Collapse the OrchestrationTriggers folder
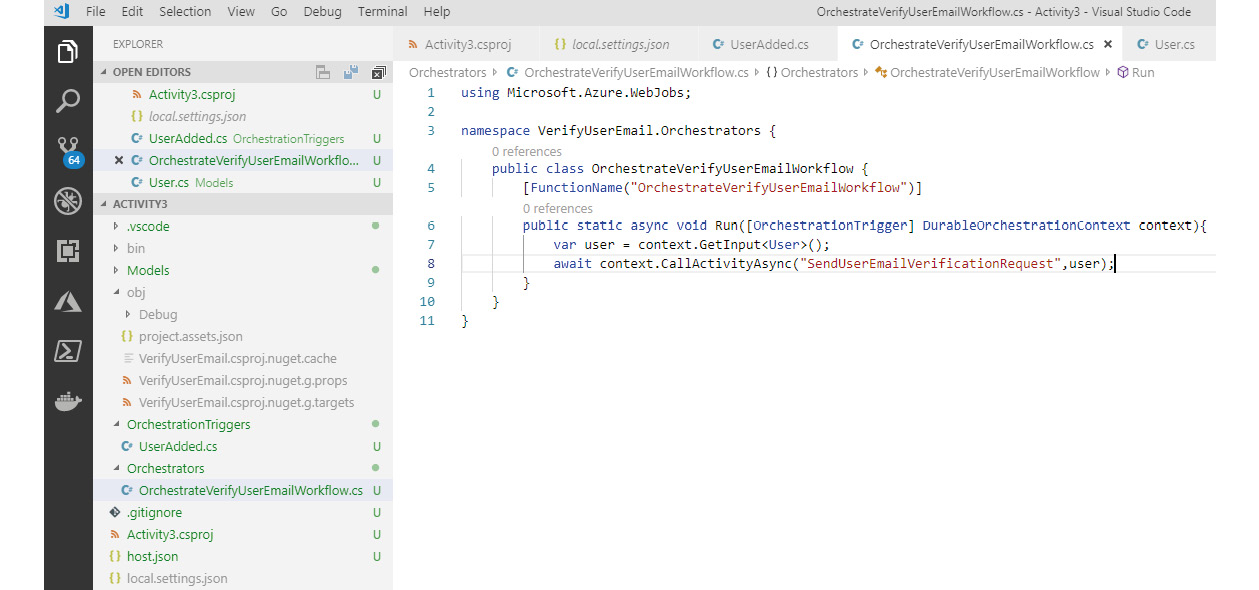Viewport: 1259px width, 590px height. point(188,424)
